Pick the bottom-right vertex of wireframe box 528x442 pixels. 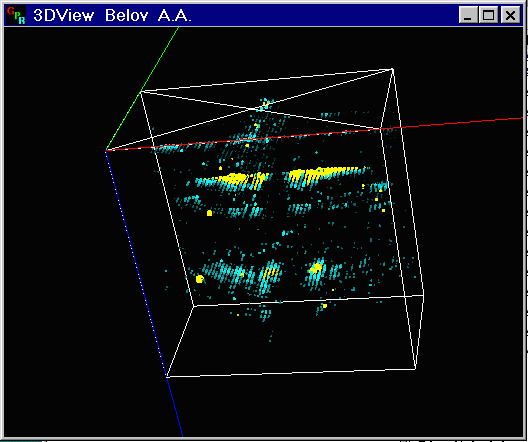[415, 369]
